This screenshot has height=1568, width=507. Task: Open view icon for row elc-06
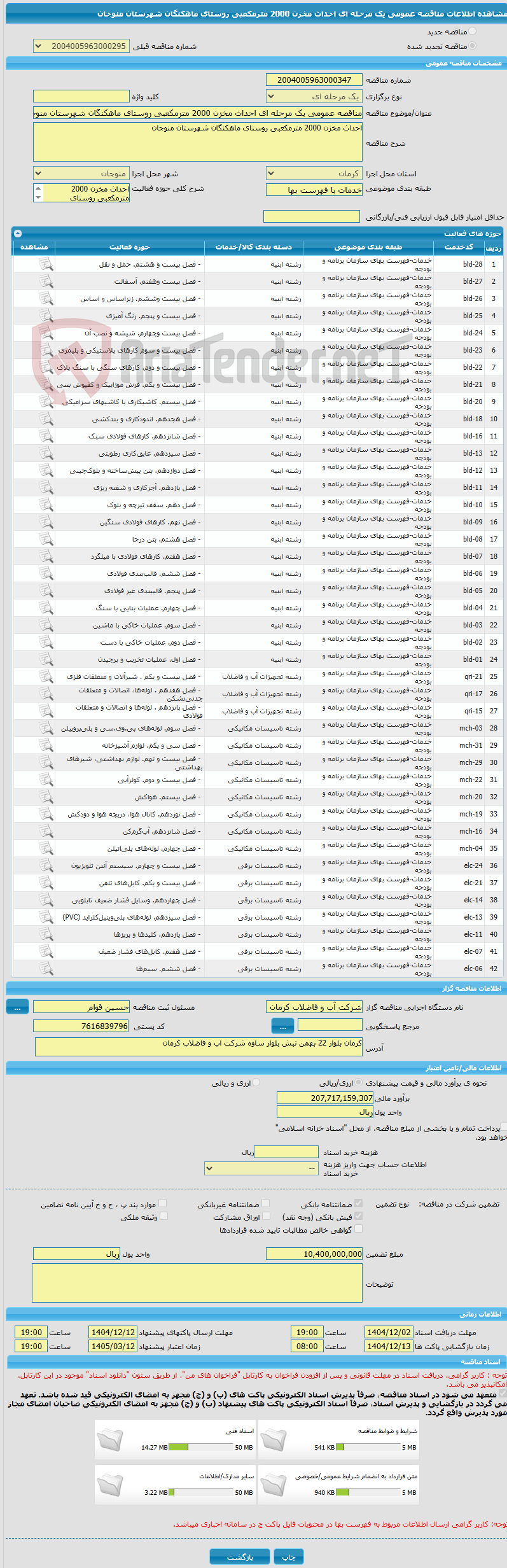coord(46,969)
